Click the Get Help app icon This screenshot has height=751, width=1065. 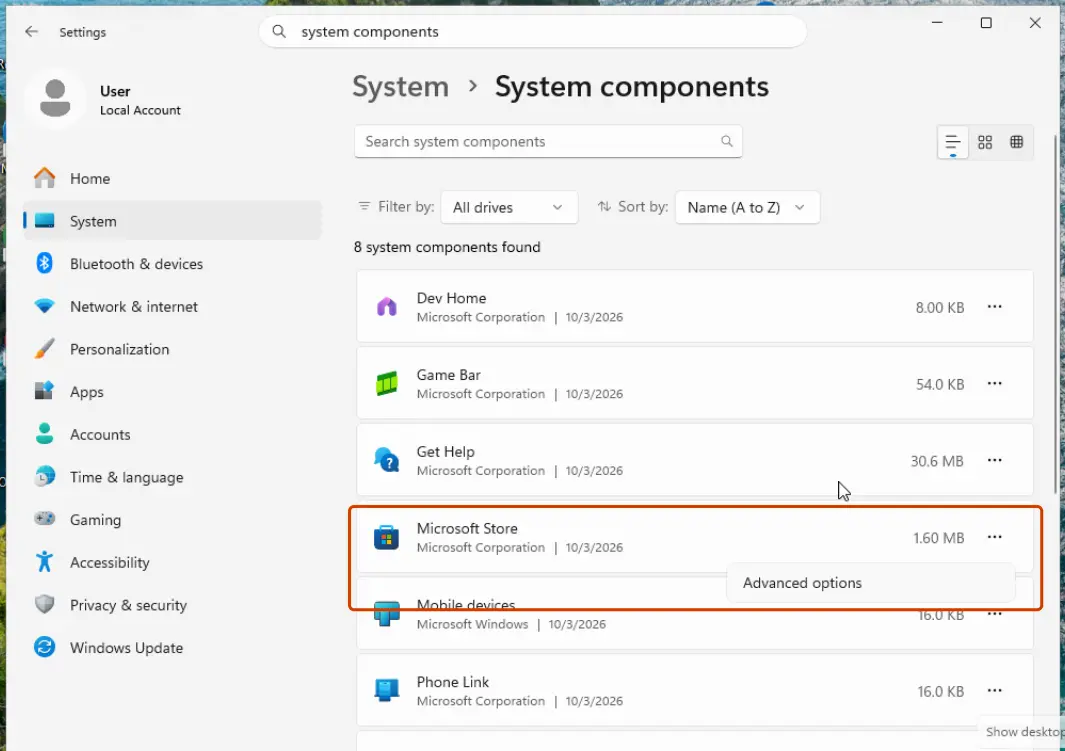tap(386, 460)
